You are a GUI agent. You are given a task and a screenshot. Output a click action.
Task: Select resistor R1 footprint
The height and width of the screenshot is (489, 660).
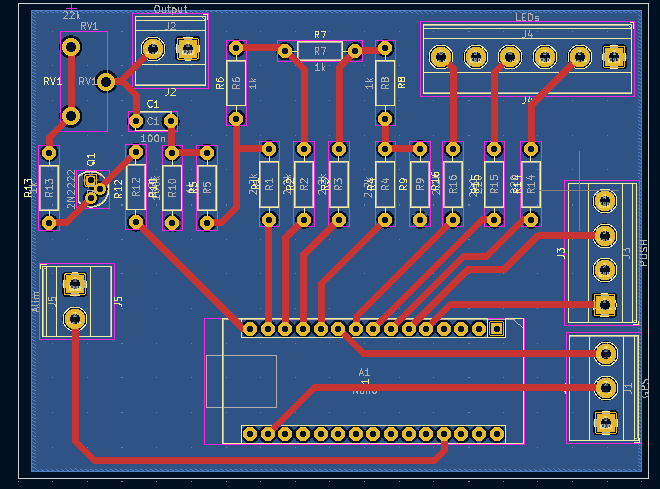click(269, 184)
